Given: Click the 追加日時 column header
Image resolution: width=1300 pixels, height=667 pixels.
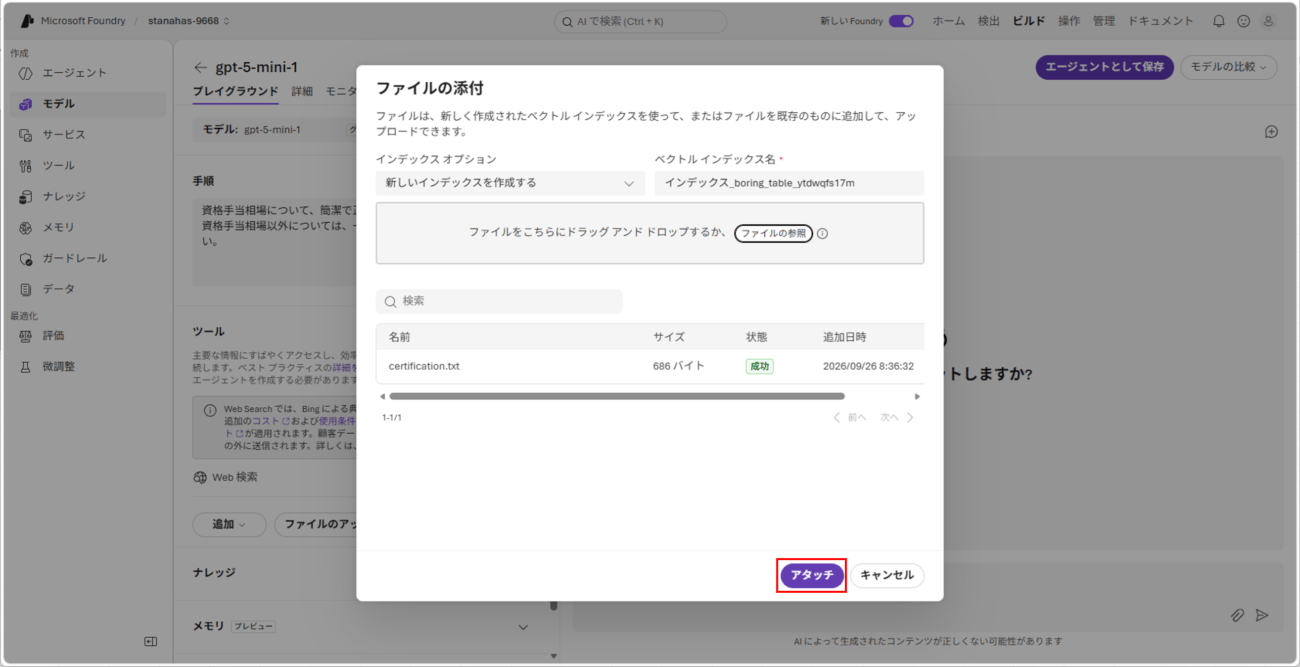Looking at the screenshot, I should [845, 337].
